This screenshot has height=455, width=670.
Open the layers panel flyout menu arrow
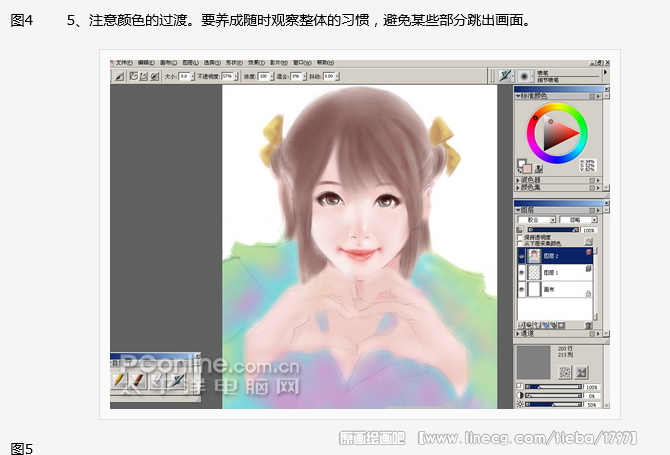(x=598, y=210)
